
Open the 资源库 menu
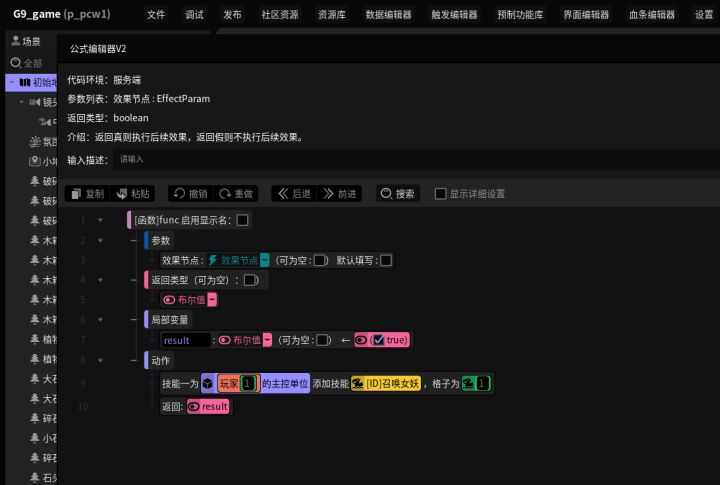(332, 15)
